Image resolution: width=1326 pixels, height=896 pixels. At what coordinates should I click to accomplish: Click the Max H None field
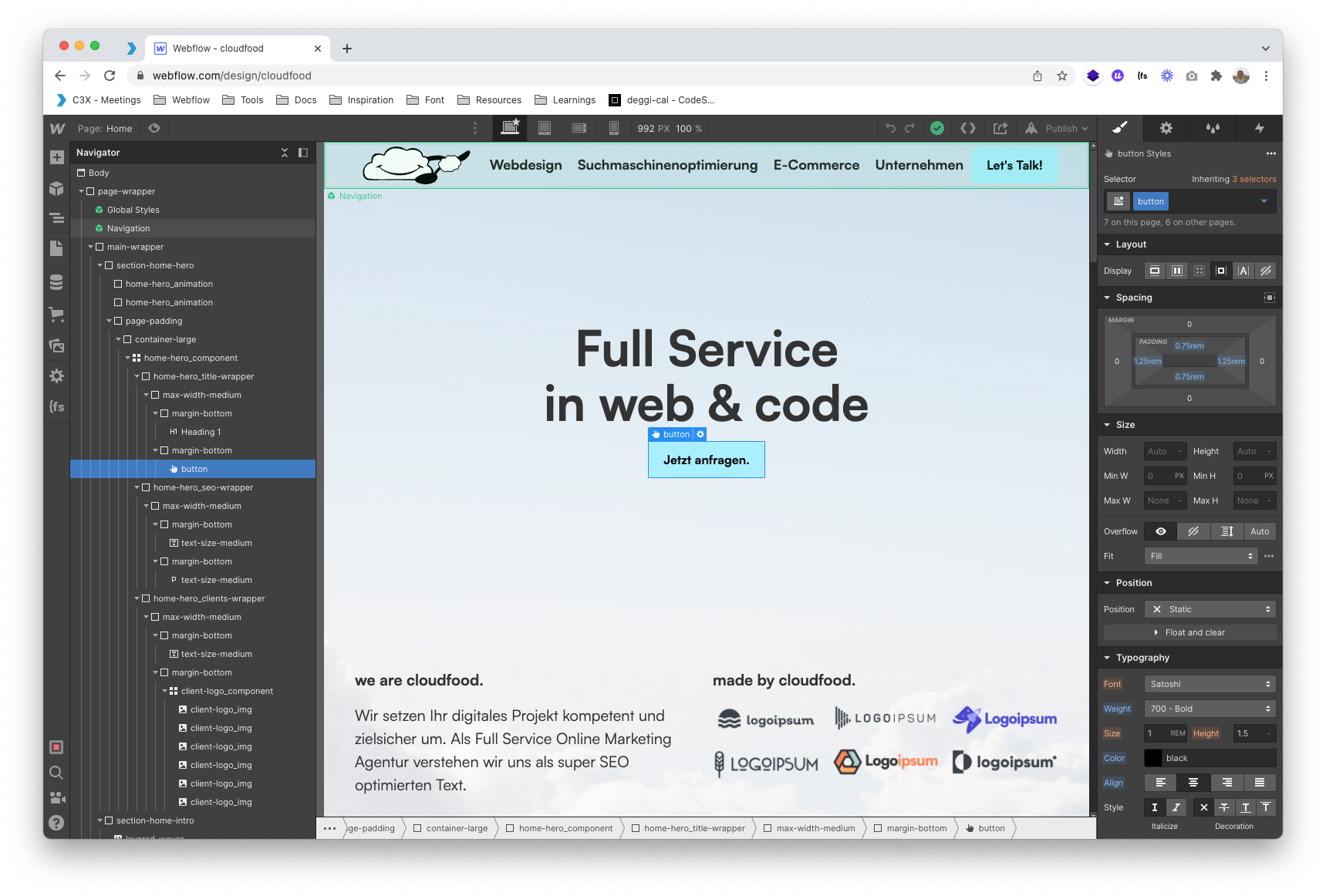[x=1254, y=500]
